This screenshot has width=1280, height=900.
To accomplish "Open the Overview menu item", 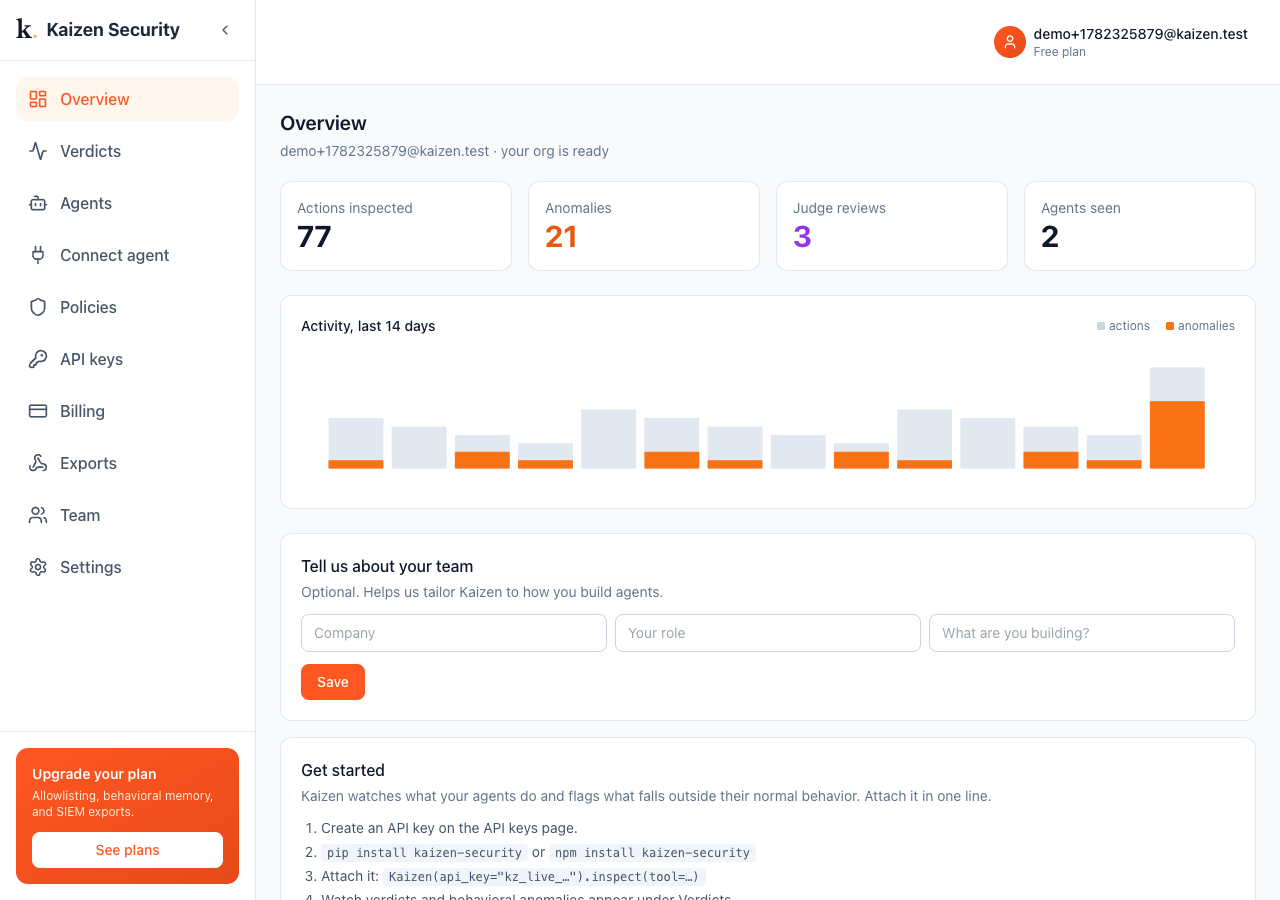I will tap(127, 99).
